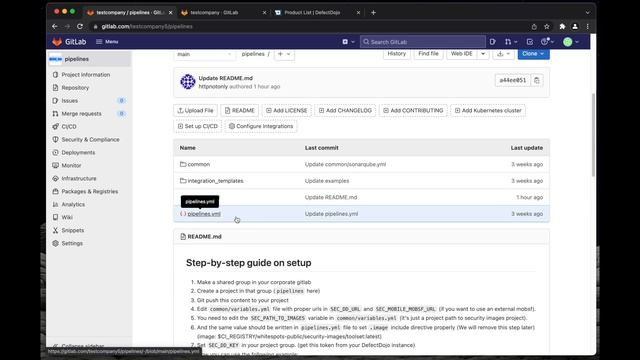This screenshot has height=360, width=640.
Task: Open the integration_templates folder
Action: click(216, 181)
